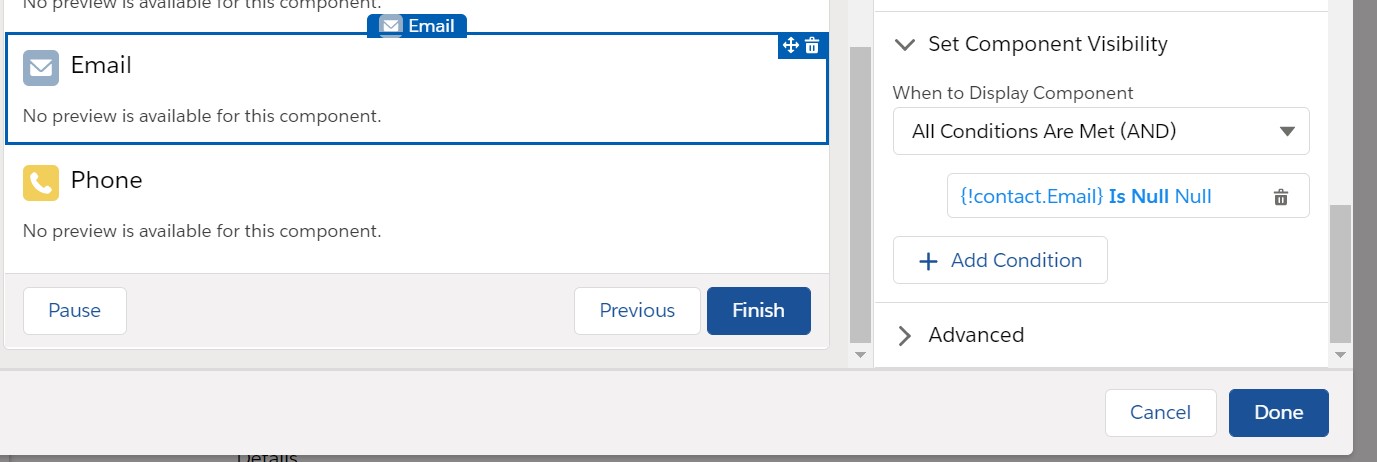1377x462 pixels.
Task: Click the Pause button
Action: click(75, 311)
